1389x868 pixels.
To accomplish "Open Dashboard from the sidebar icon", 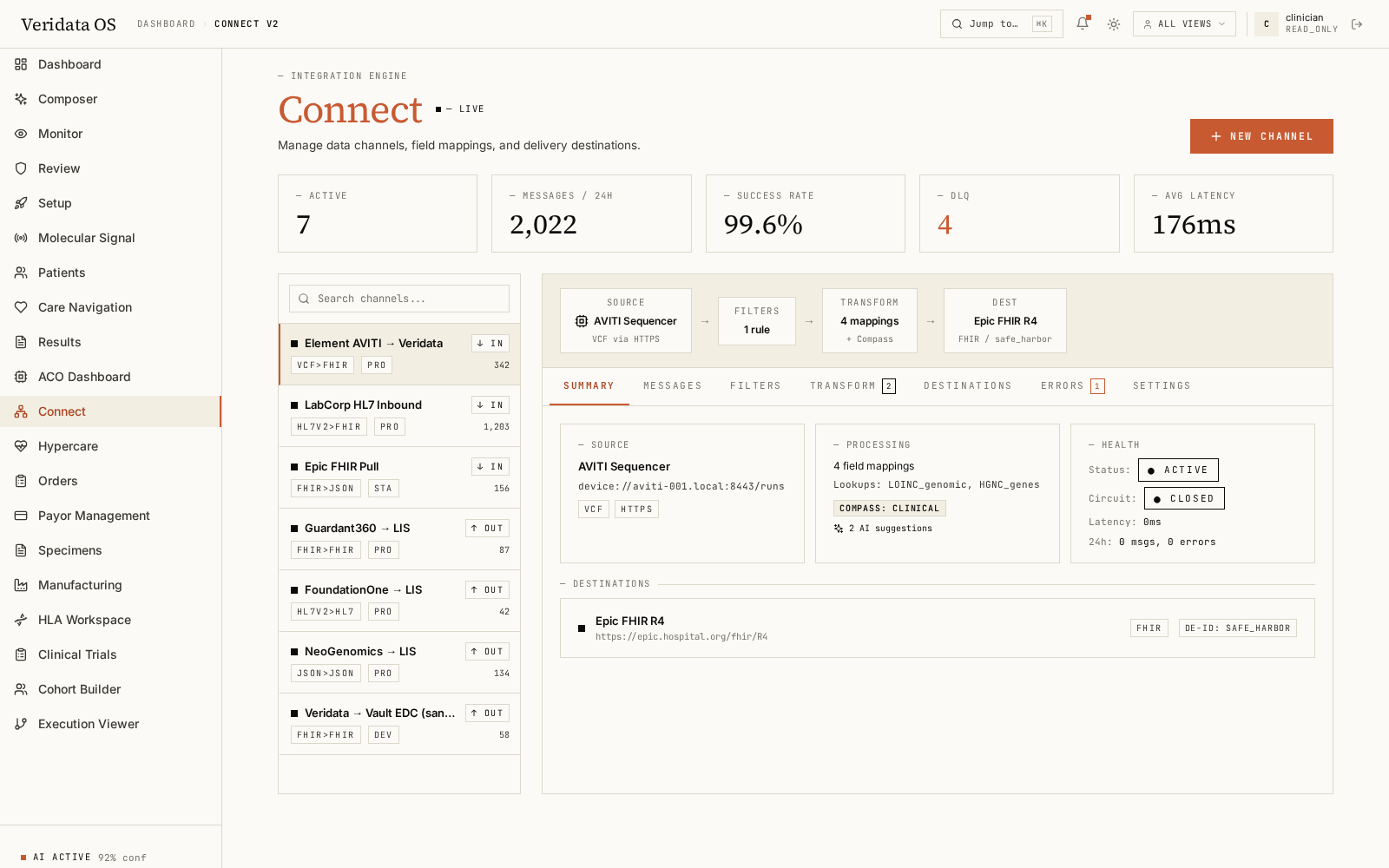I will click(x=21, y=64).
